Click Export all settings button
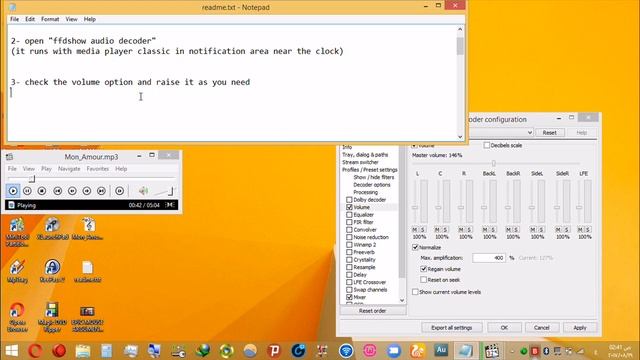Image resolution: width=640 pixels, height=360 pixels. (451, 328)
